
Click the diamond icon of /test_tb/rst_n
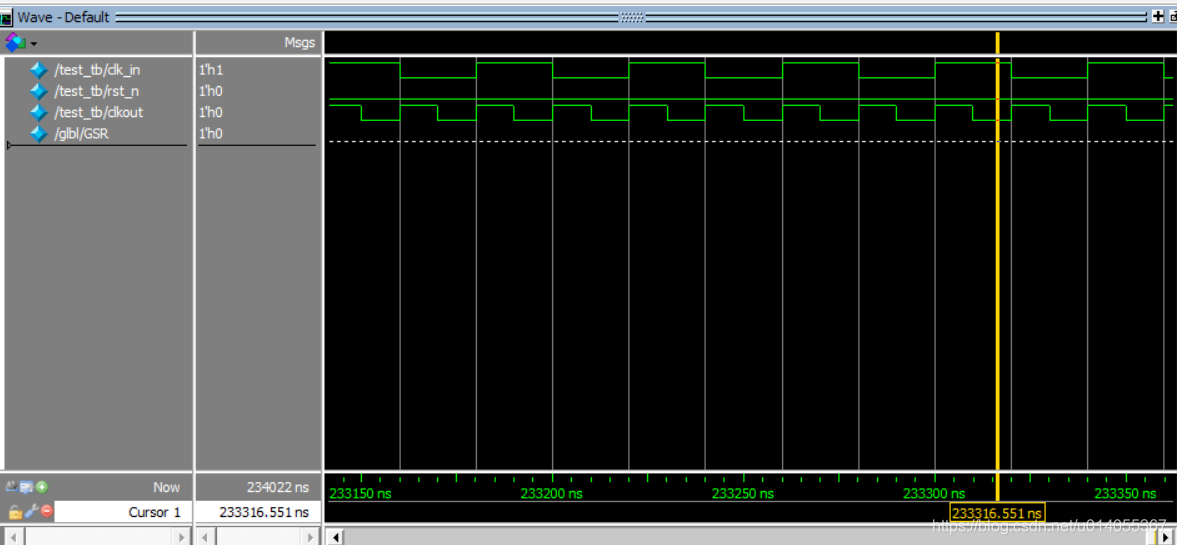(x=38, y=92)
